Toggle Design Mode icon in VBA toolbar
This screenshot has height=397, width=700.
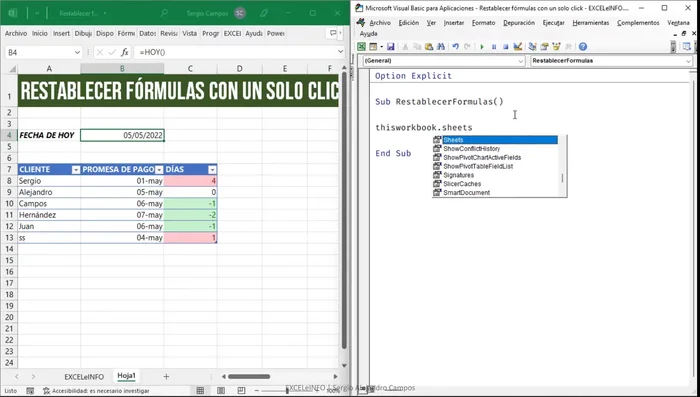(517, 46)
